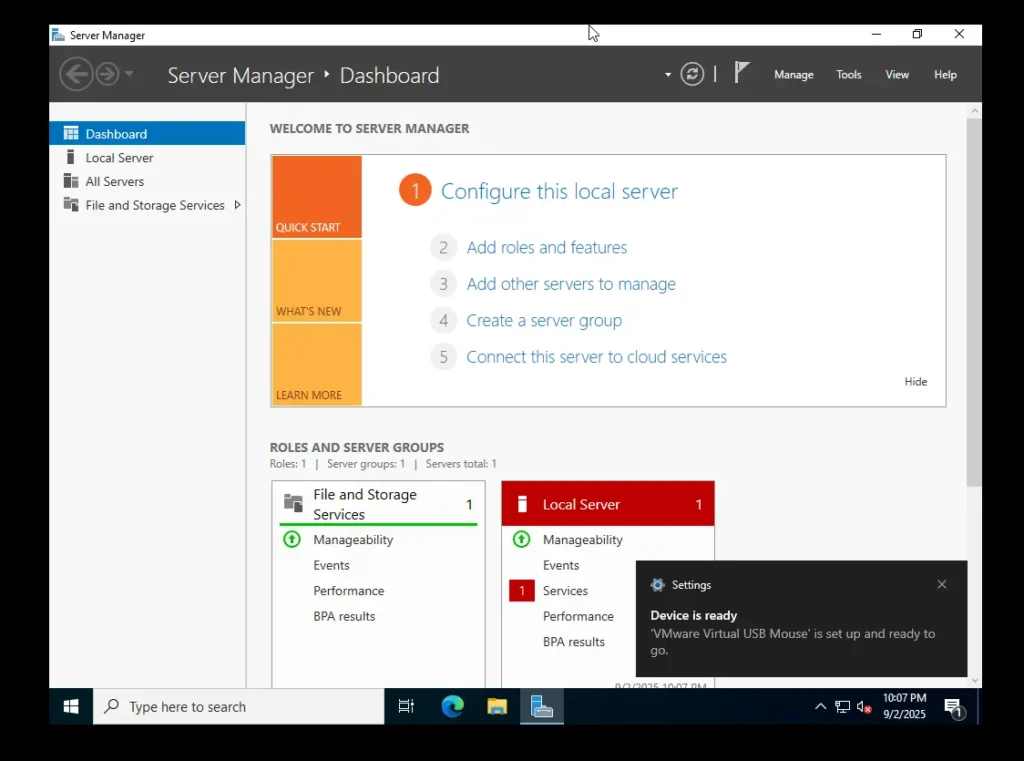Click the scrollbar up arrow
Screen dimensions: 1024x761
tap(974, 111)
